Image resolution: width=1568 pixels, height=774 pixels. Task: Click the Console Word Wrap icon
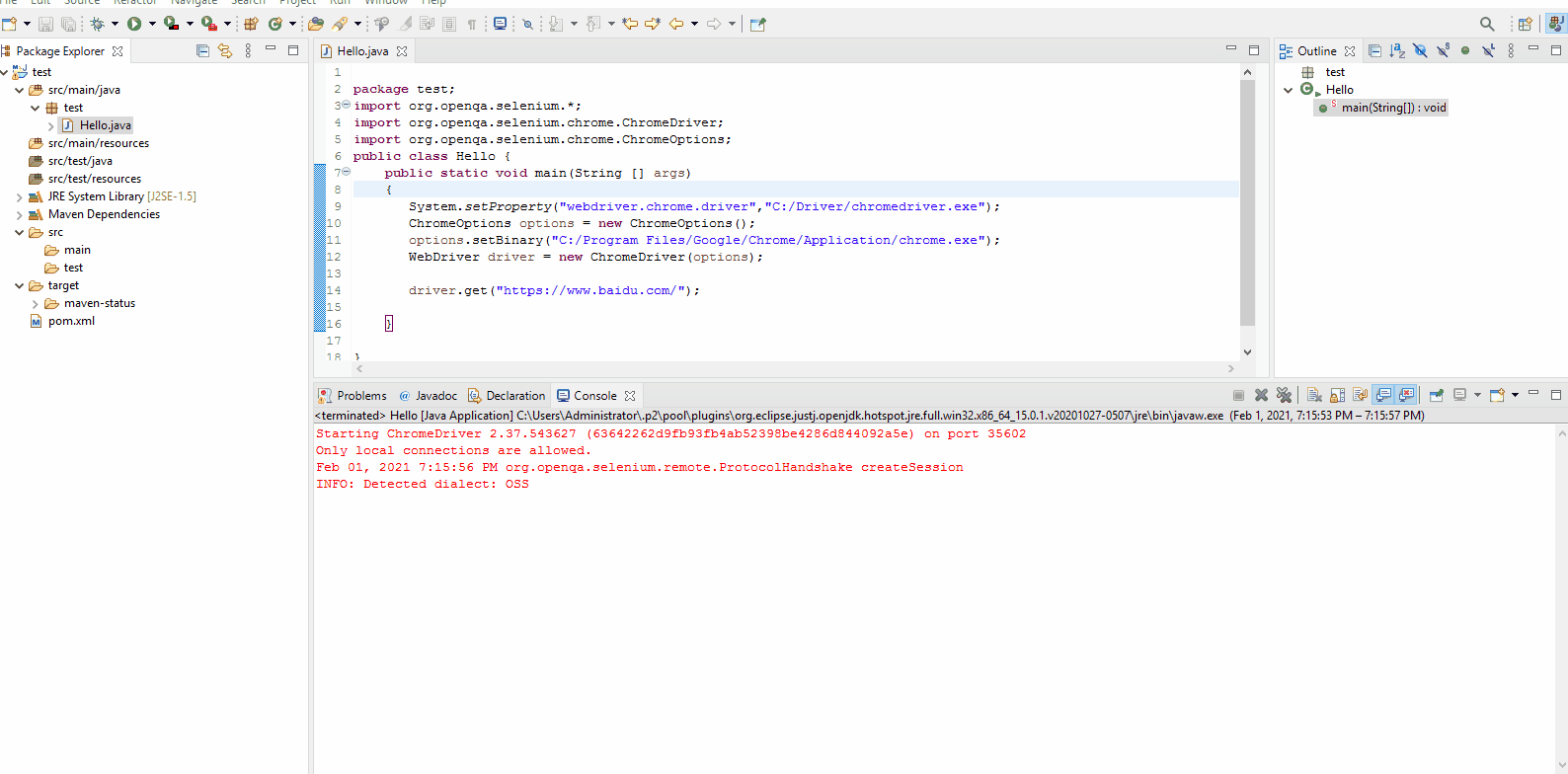tap(1360, 395)
